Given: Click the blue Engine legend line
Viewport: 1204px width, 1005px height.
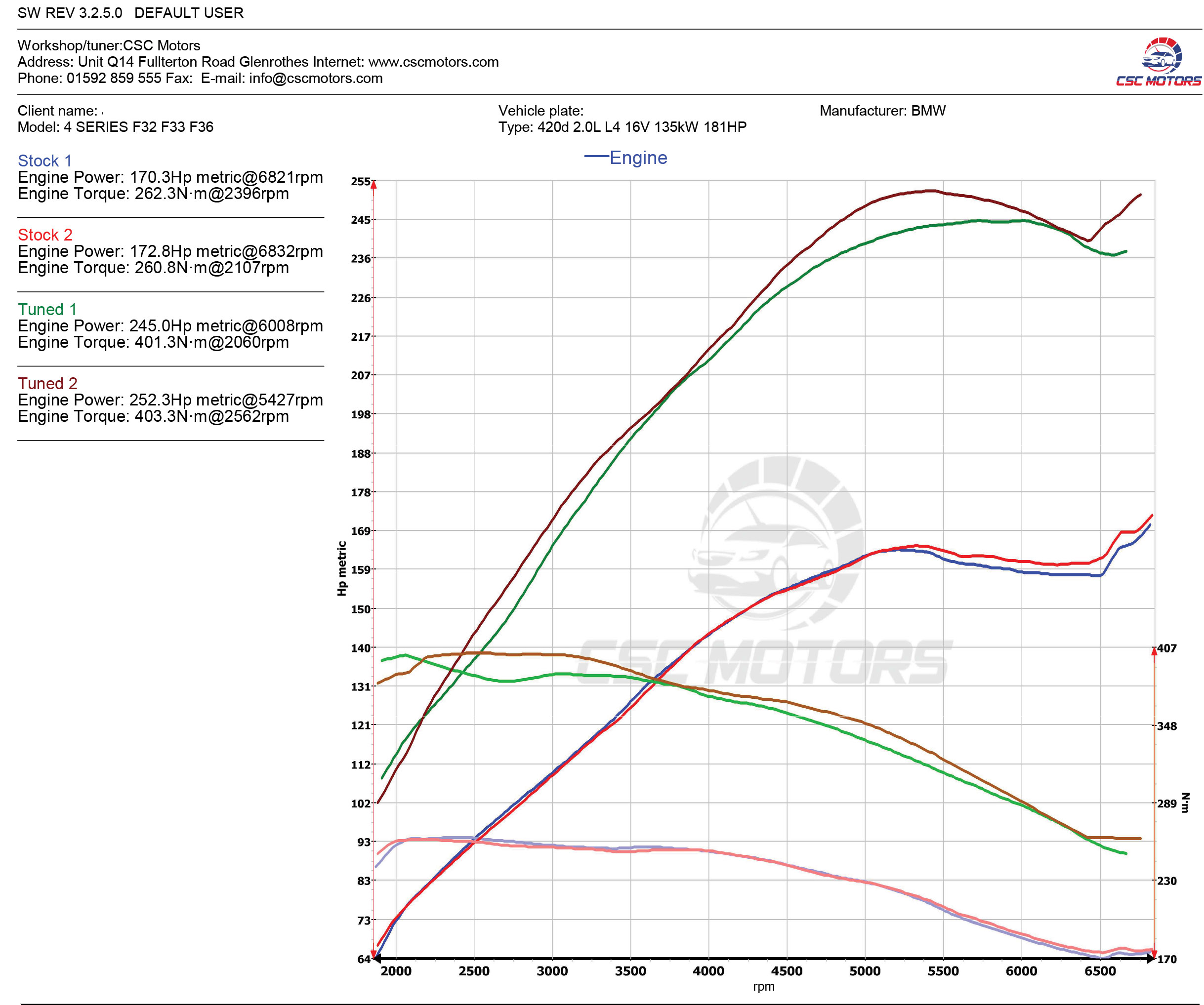Looking at the screenshot, I should pyautogui.click(x=596, y=156).
